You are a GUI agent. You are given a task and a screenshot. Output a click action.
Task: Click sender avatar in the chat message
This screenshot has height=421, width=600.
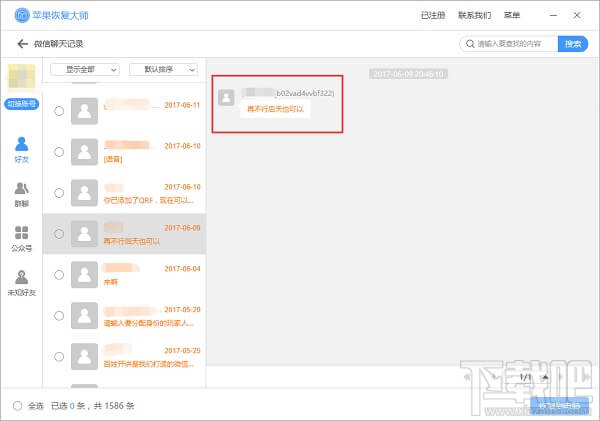(226, 97)
